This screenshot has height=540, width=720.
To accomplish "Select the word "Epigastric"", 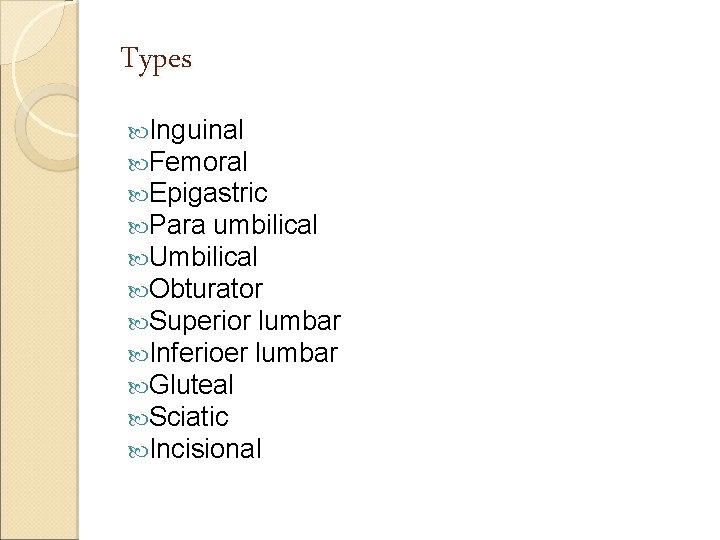I will (x=211, y=194).
